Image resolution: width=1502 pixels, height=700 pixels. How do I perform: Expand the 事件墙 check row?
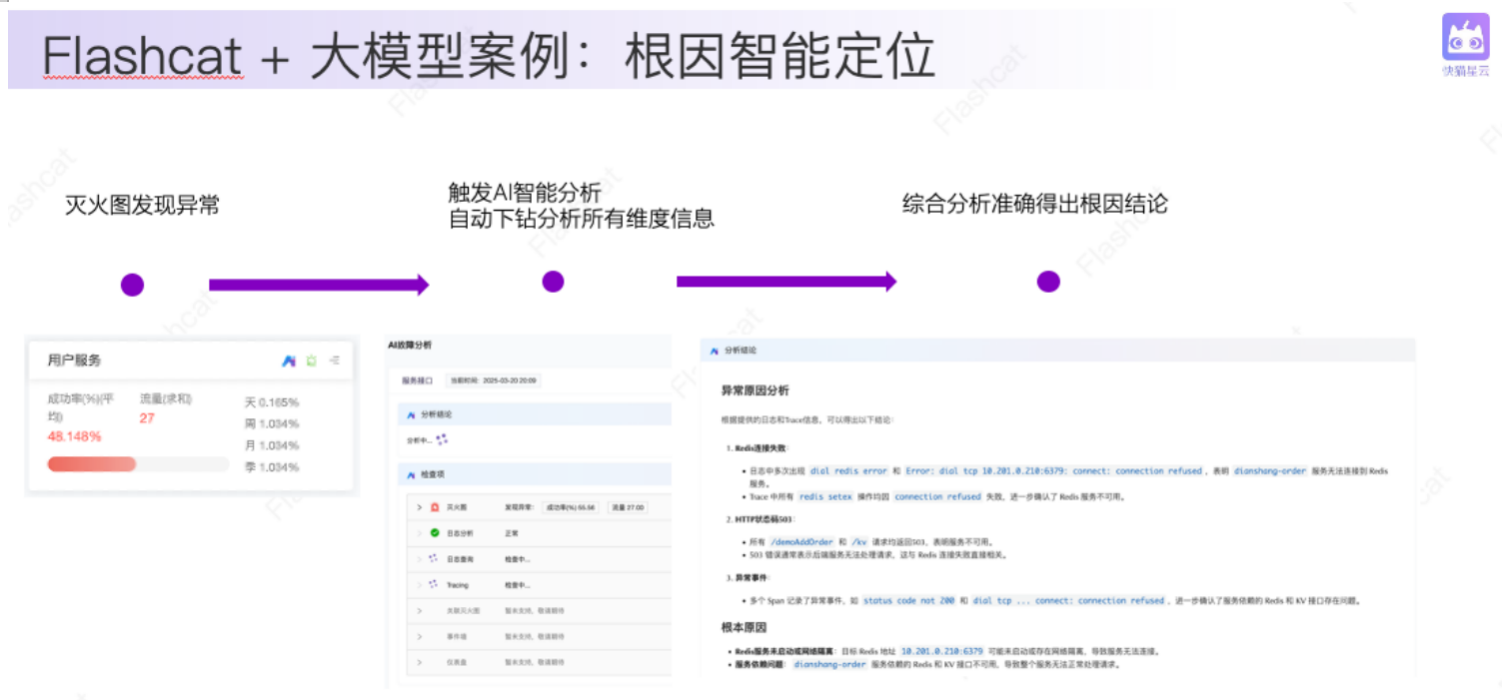420,636
